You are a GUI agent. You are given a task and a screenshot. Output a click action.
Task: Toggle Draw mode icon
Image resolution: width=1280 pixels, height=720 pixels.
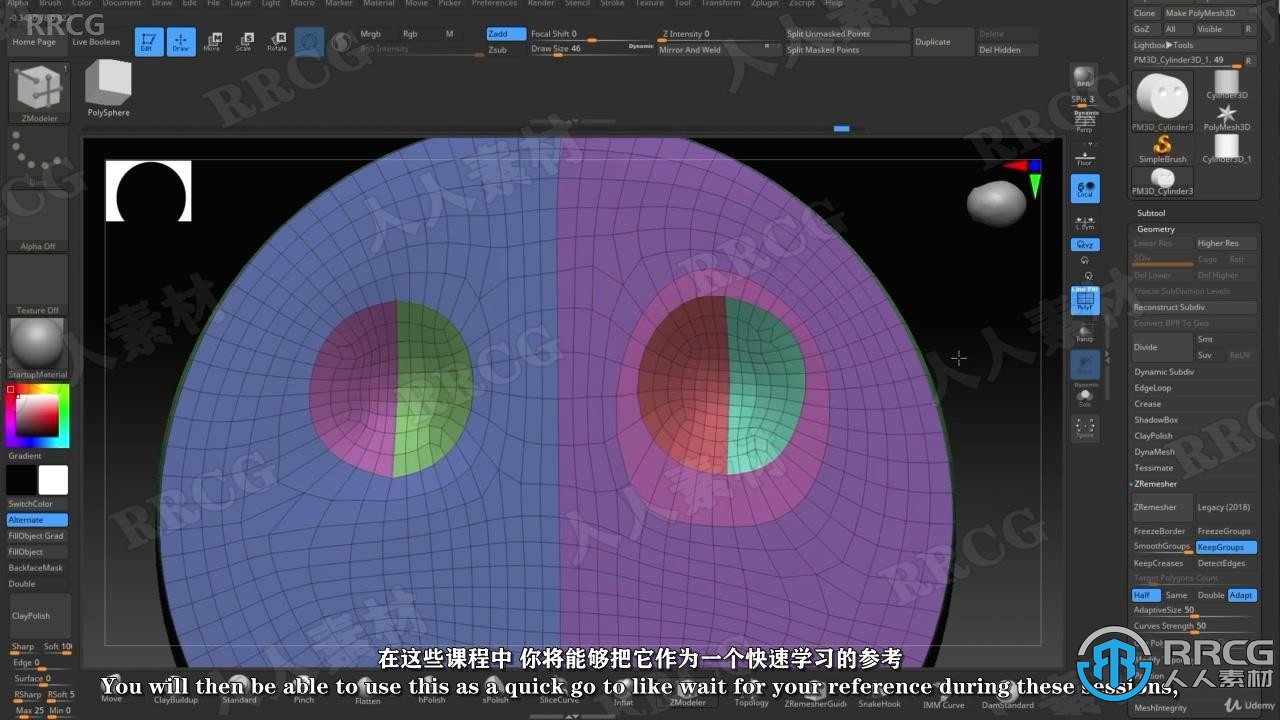(x=181, y=41)
